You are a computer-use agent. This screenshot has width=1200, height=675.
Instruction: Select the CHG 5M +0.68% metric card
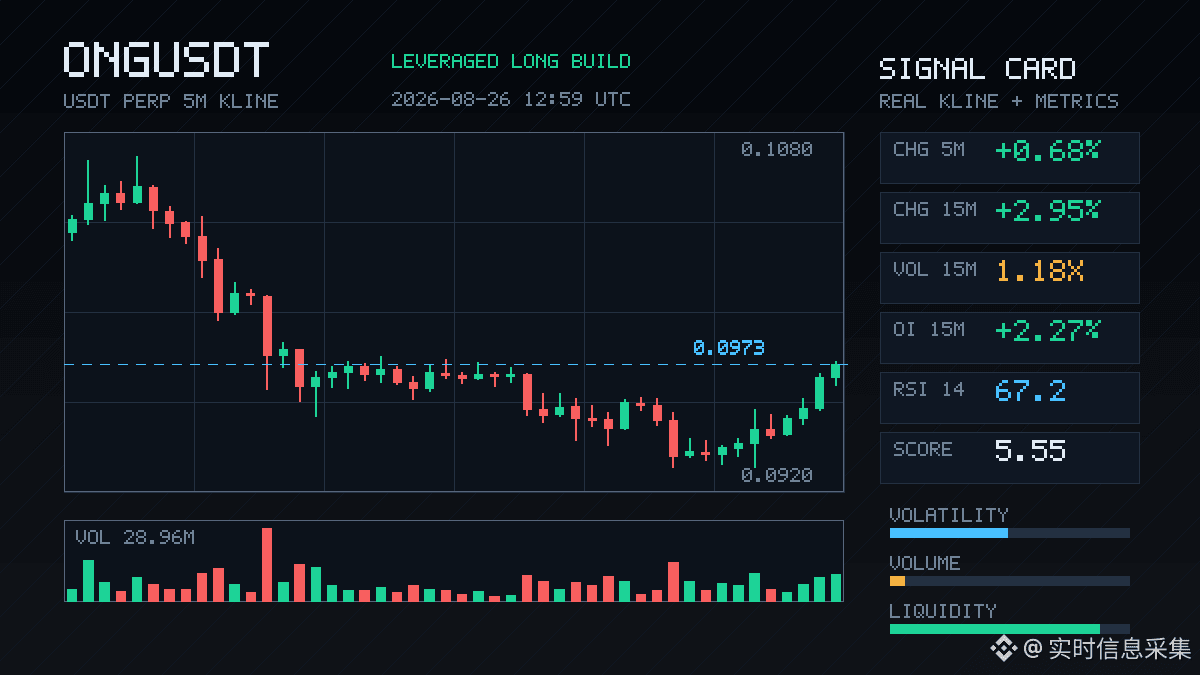(1009, 158)
